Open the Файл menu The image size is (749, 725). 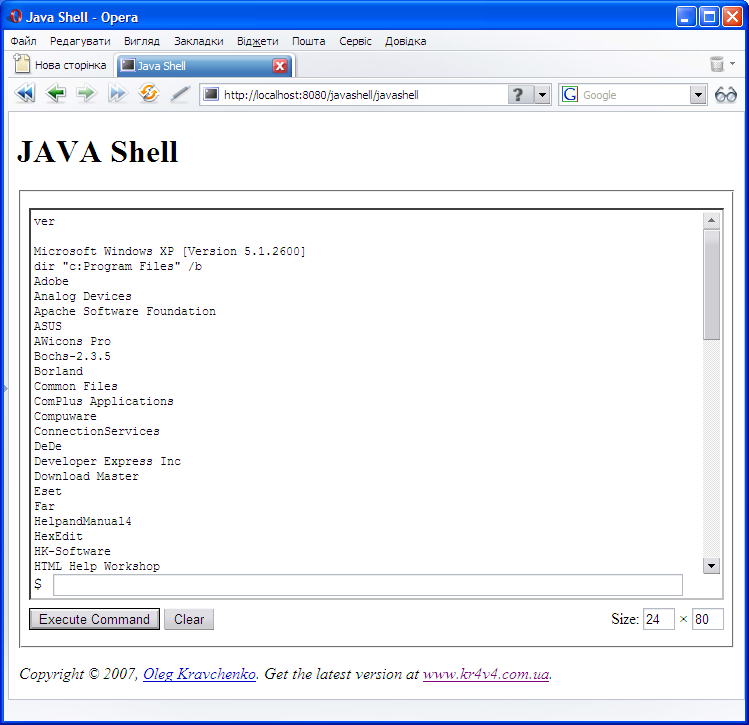click(x=23, y=41)
